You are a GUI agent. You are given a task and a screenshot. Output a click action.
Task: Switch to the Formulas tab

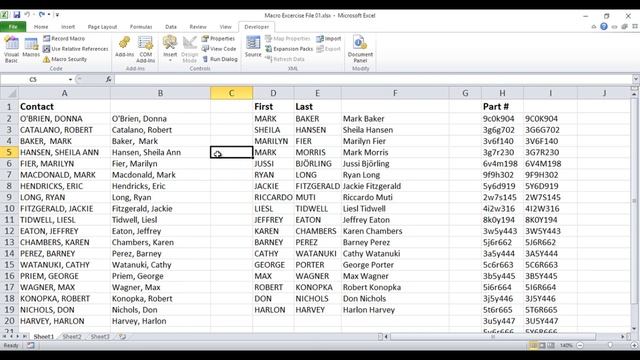tap(141, 27)
